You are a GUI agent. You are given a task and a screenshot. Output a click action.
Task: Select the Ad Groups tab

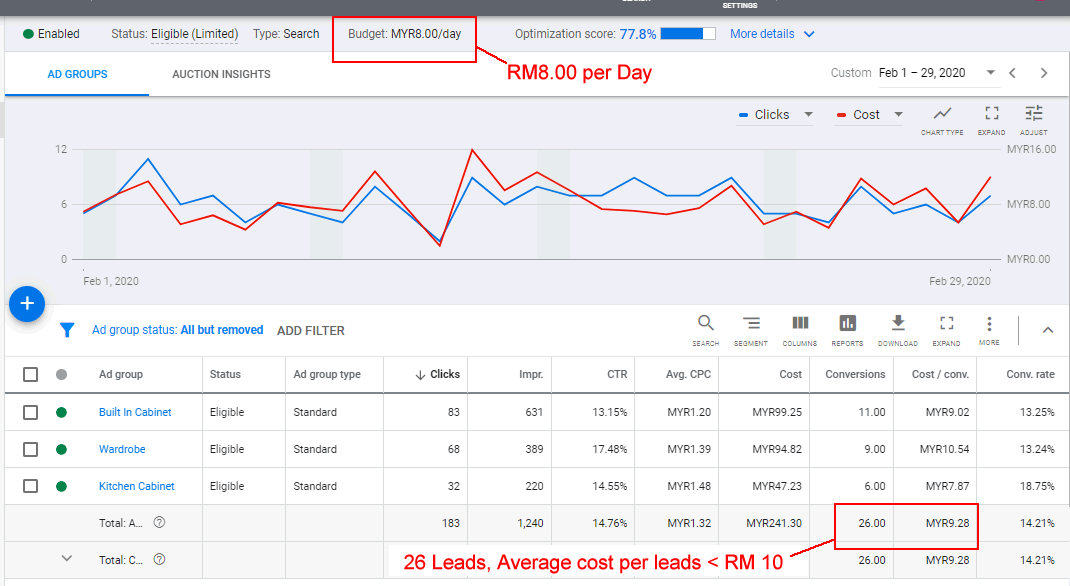pyautogui.click(x=77, y=74)
